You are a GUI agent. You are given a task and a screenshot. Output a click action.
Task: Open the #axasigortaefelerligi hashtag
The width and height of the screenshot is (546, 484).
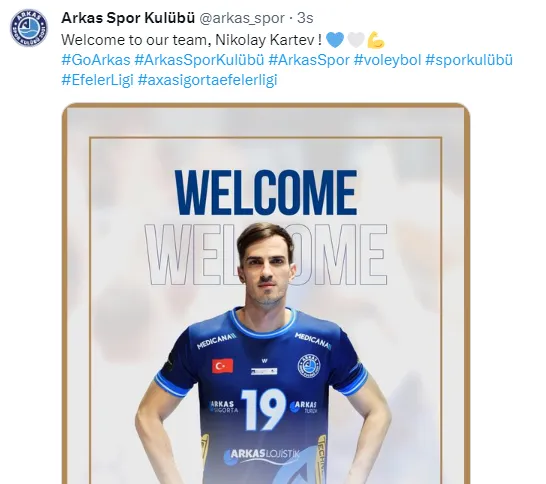coord(208,80)
